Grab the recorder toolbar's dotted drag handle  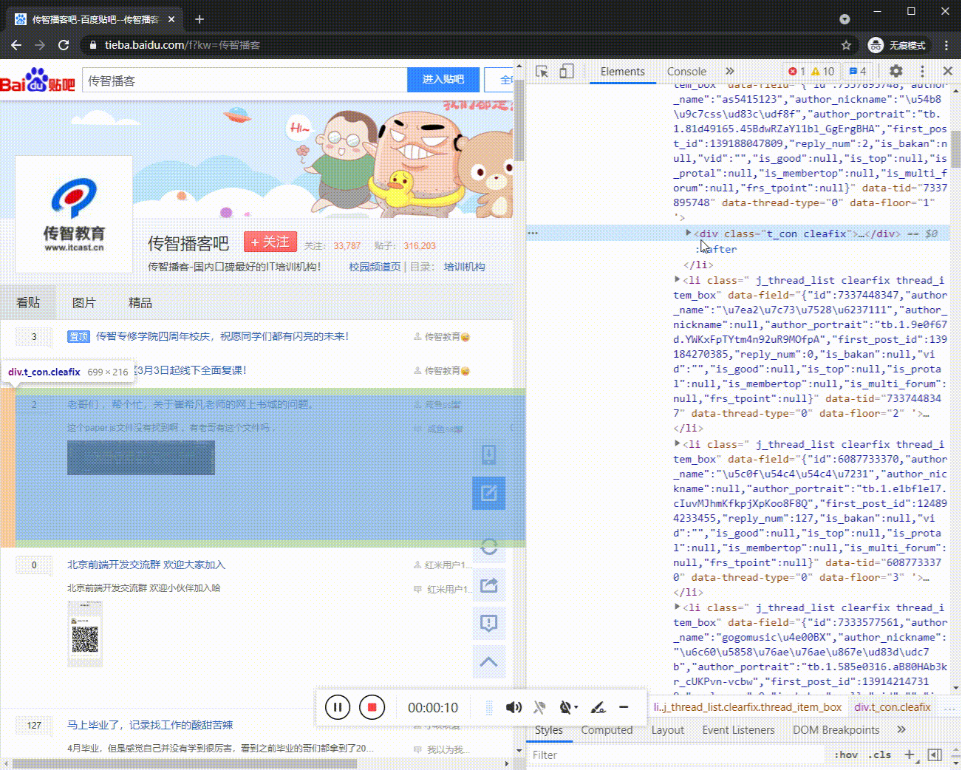coord(489,707)
